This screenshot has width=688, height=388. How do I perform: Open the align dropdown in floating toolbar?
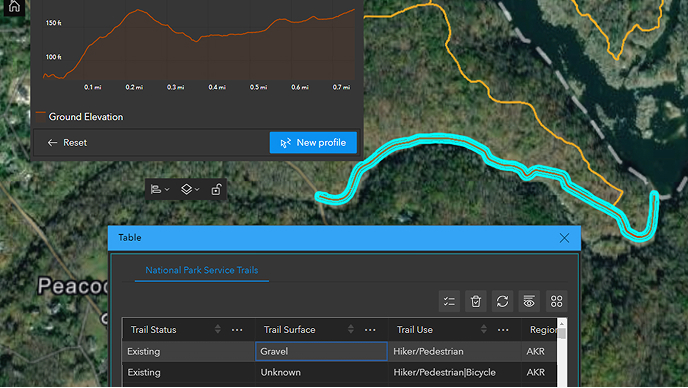(x=160, y=190)
